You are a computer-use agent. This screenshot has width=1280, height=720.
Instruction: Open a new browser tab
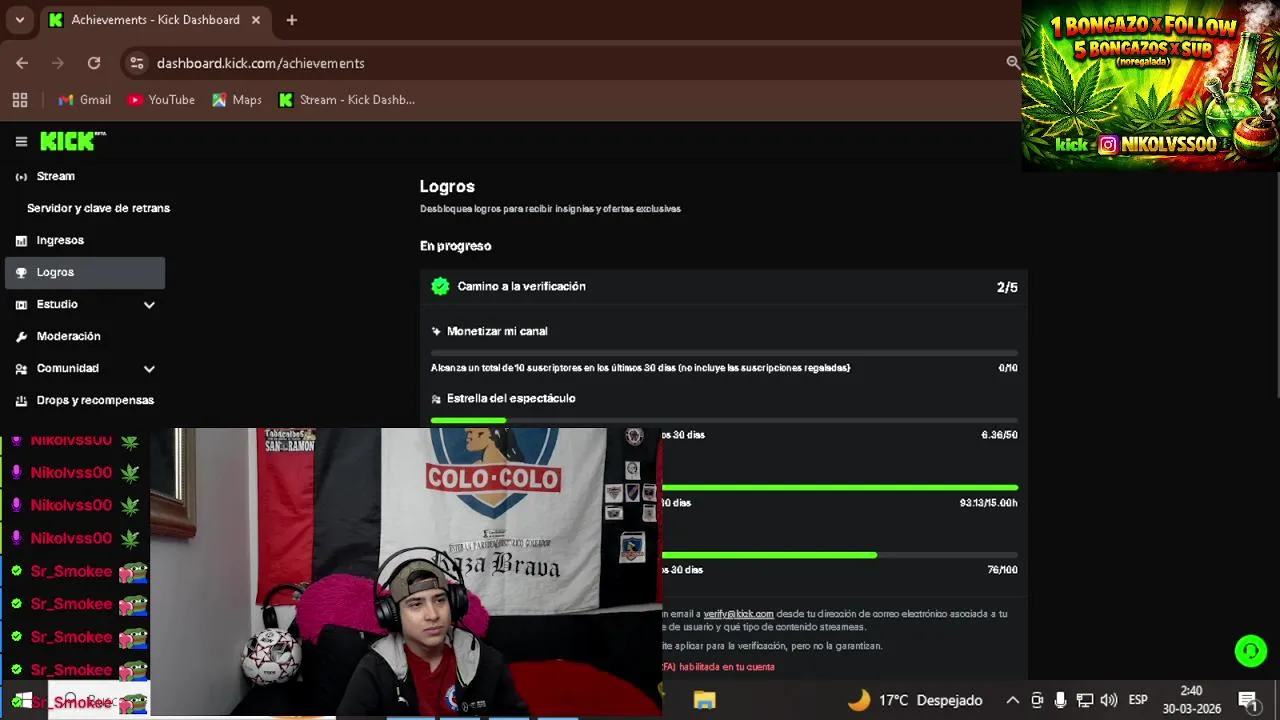[x=291, y=20]
